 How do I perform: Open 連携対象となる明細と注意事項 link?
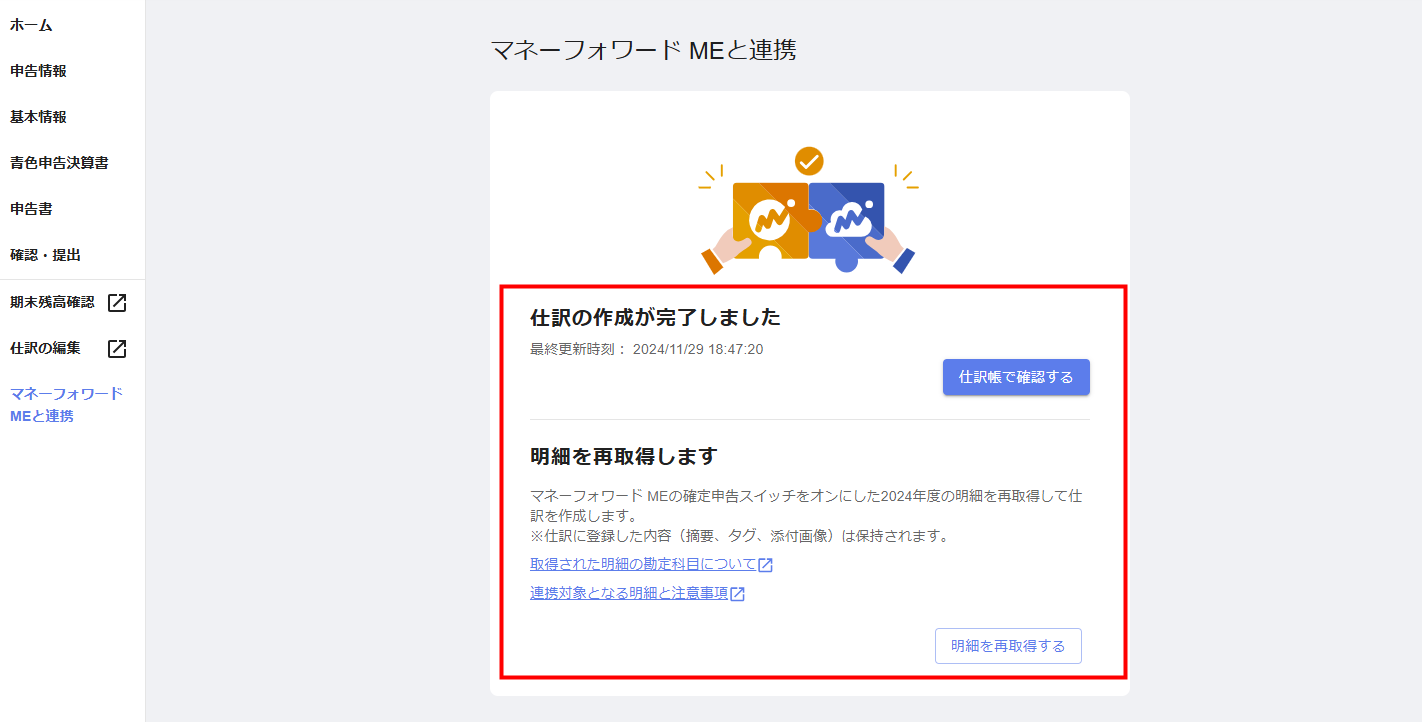click(629, 594)
